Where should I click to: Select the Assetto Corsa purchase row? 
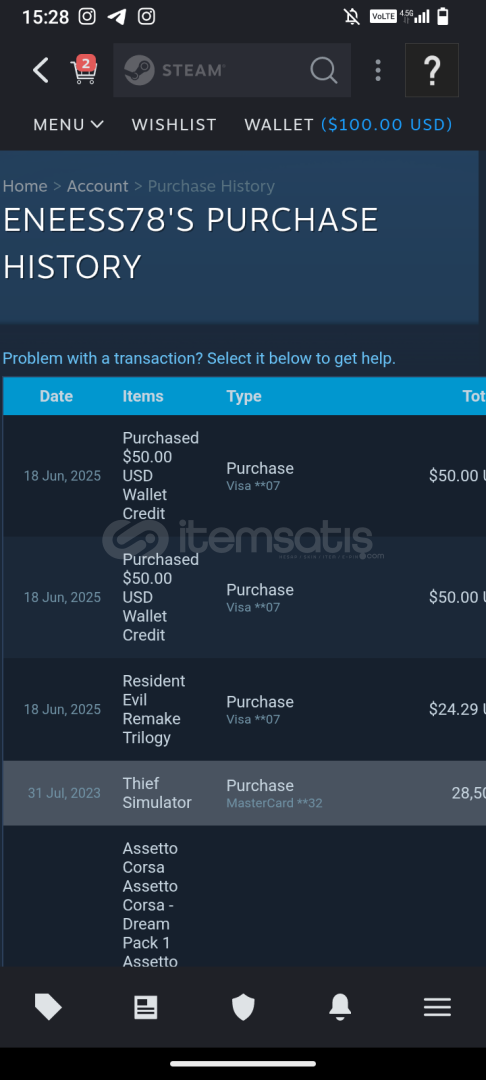point(244,895)
